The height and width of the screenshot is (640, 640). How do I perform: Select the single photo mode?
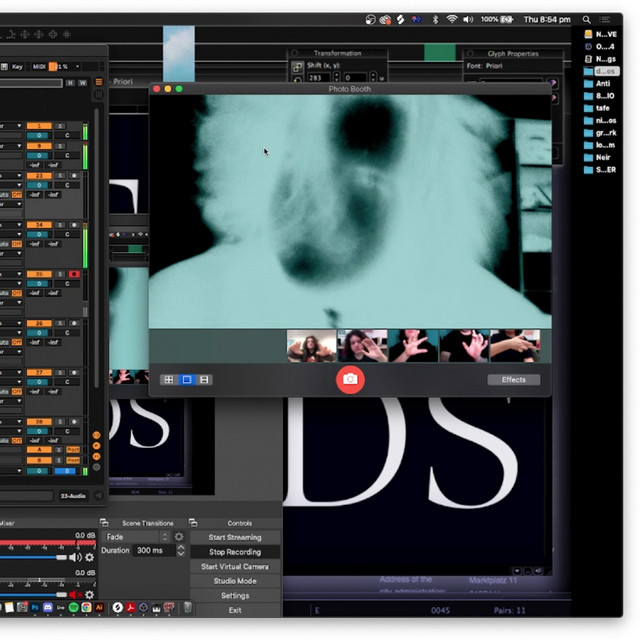pyautogui.click(x=186, y=380)
